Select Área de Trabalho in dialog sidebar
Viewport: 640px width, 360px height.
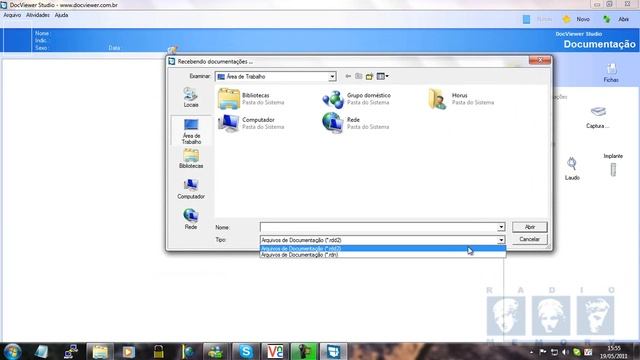(x=191, y=131)
